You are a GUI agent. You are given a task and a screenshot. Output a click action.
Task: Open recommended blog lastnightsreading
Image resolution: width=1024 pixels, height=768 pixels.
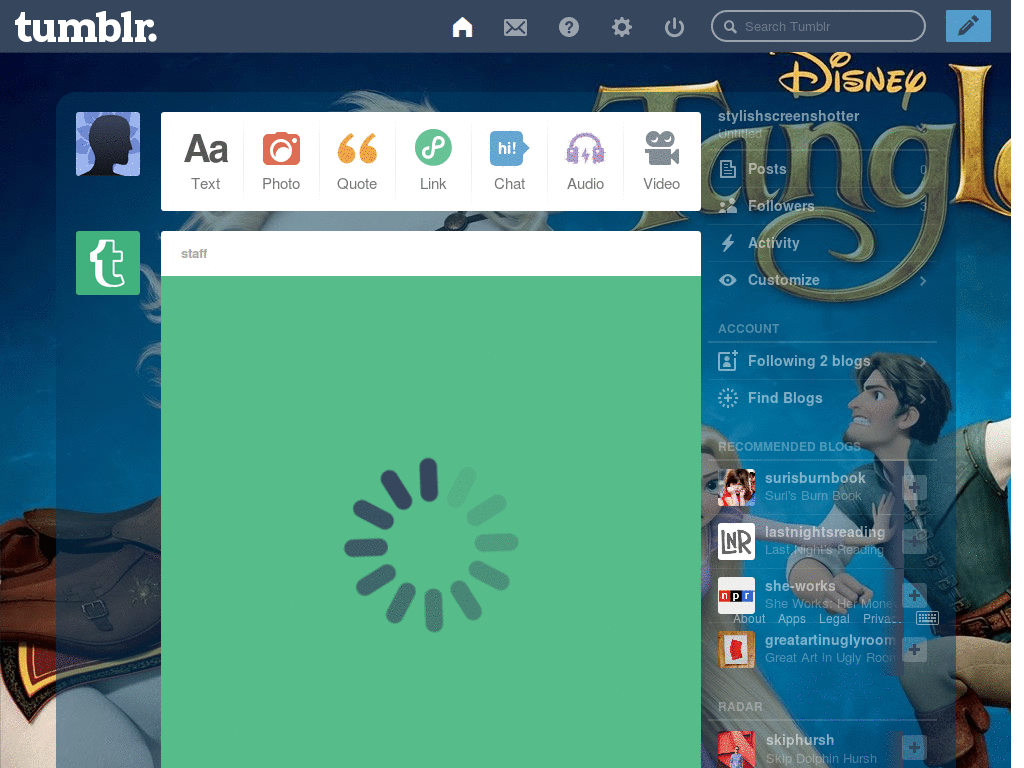coord(825,532)
